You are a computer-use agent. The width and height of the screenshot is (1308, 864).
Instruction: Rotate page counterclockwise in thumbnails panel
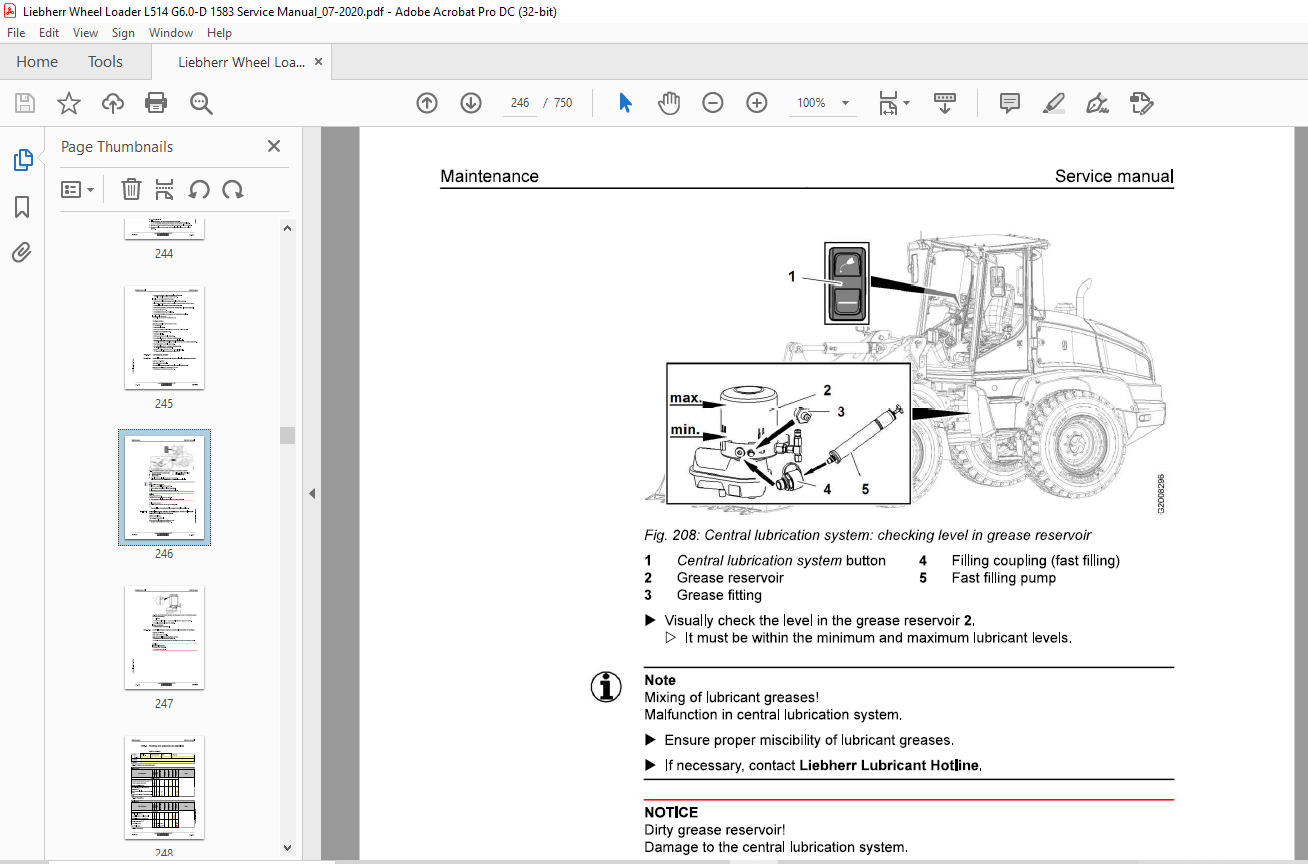[199, 189]
